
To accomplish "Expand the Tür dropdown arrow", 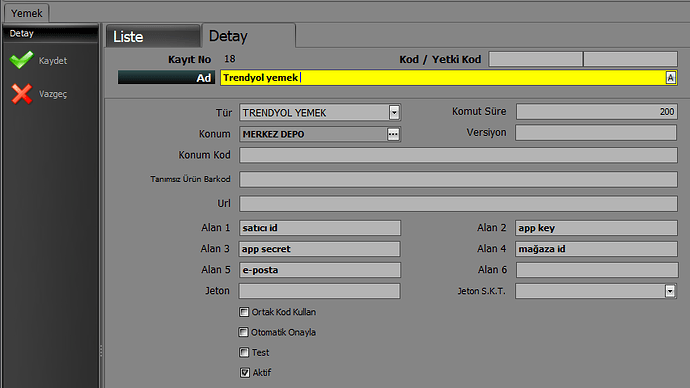I will (x=394, y=113).
